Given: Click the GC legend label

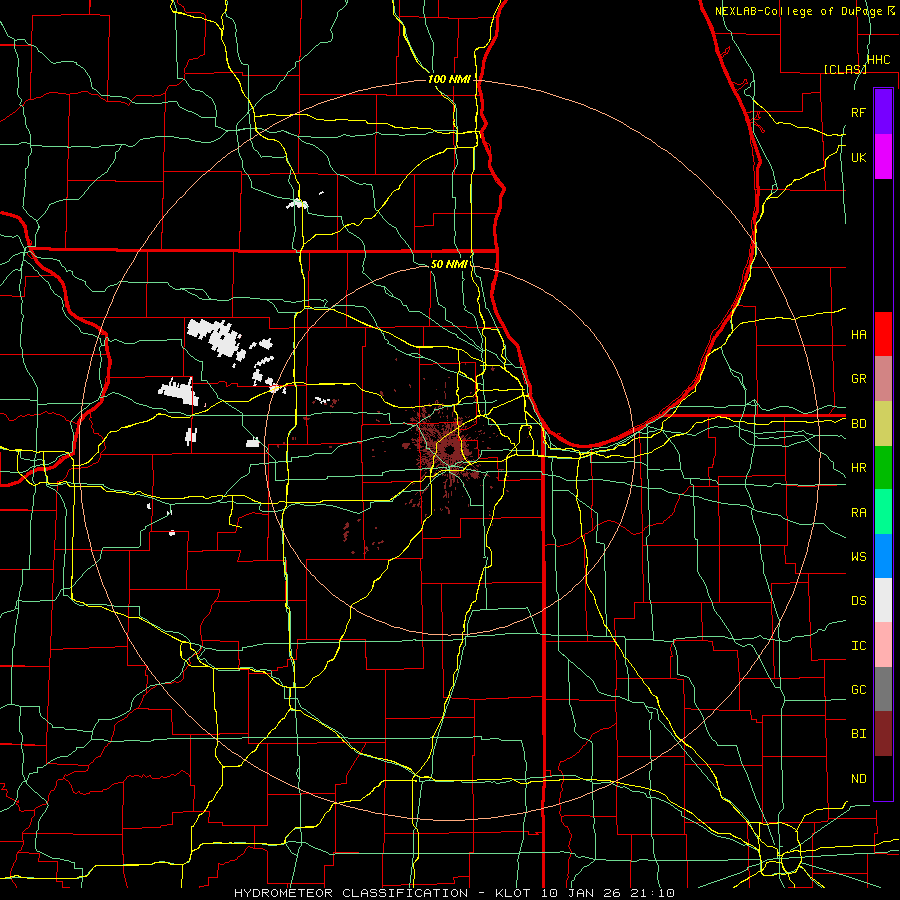Looking at the screenshot, I should point(858,689).
